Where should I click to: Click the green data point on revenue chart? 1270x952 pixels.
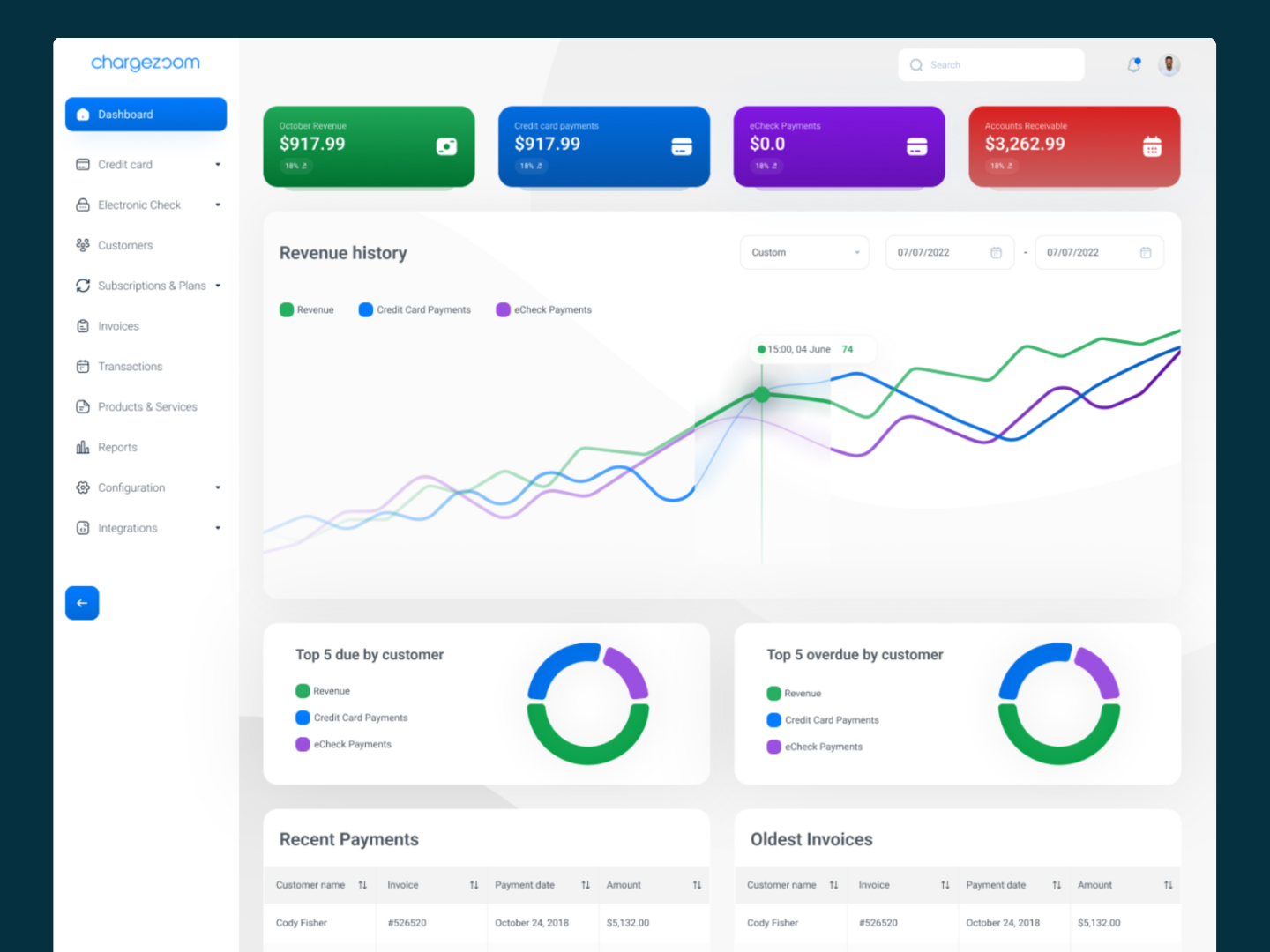[762, 395]
